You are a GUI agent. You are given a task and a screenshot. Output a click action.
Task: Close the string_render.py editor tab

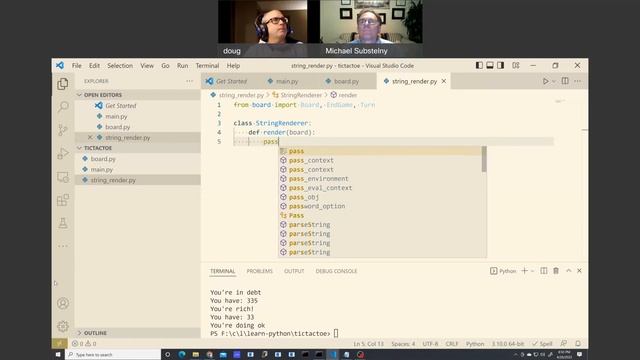point(444,81)
